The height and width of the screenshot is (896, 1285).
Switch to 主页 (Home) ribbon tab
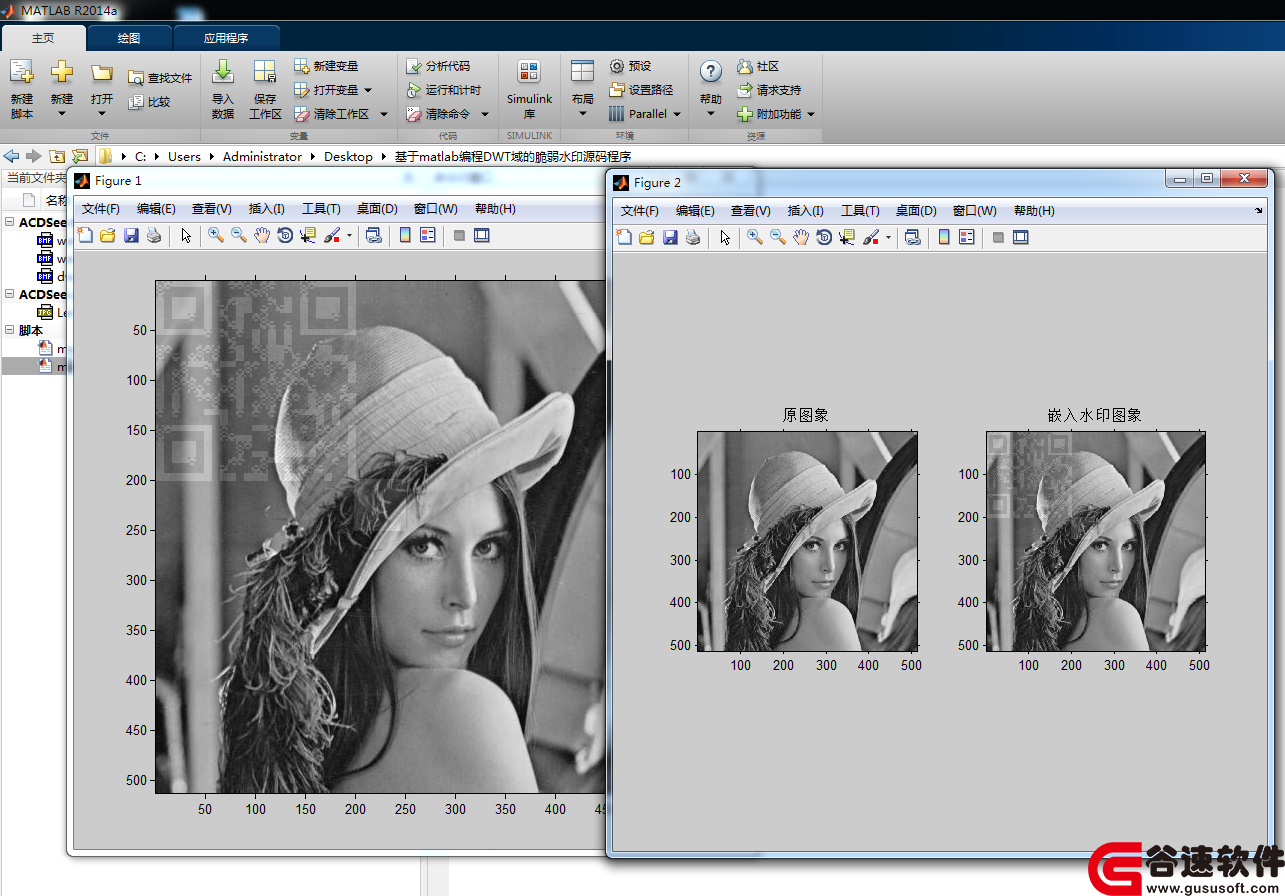[x=43, y=38]
